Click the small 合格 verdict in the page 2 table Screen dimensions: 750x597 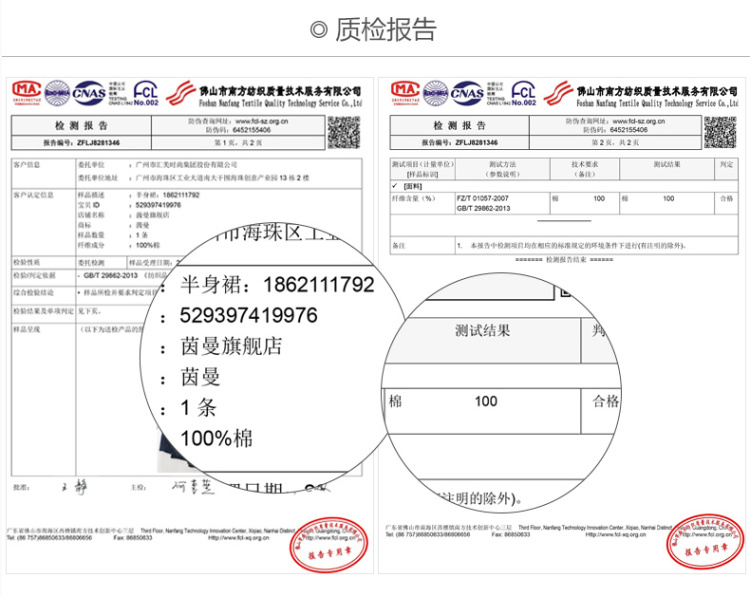[727, 198]
